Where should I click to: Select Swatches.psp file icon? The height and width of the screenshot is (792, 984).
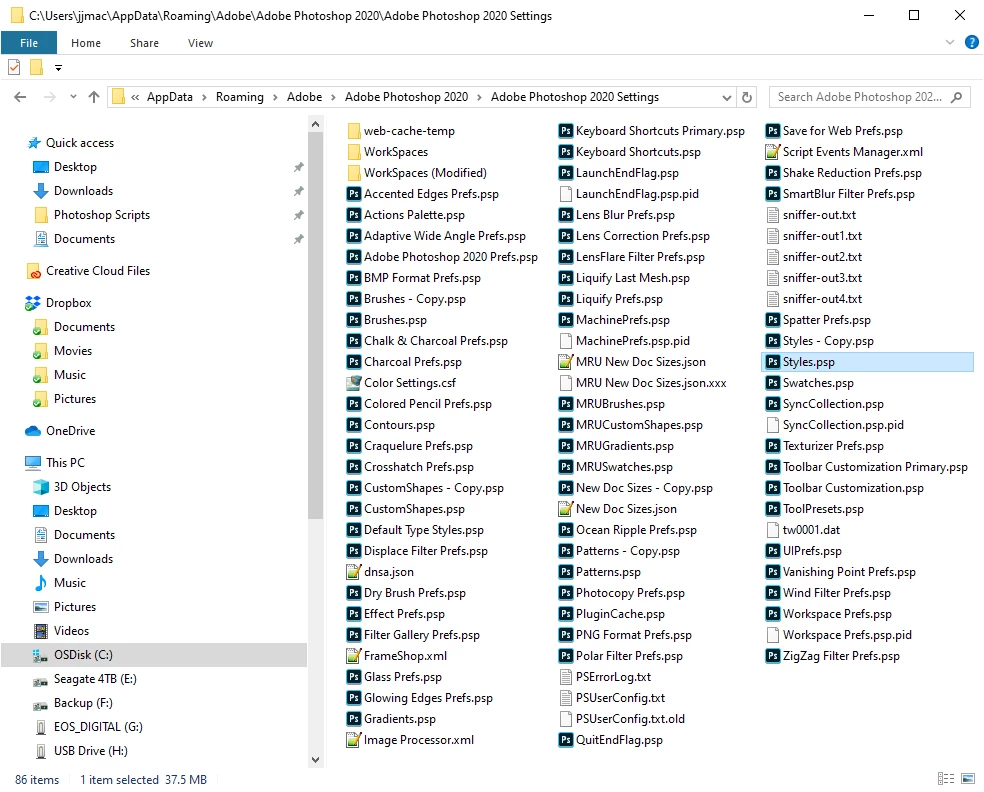click(773, 383)
